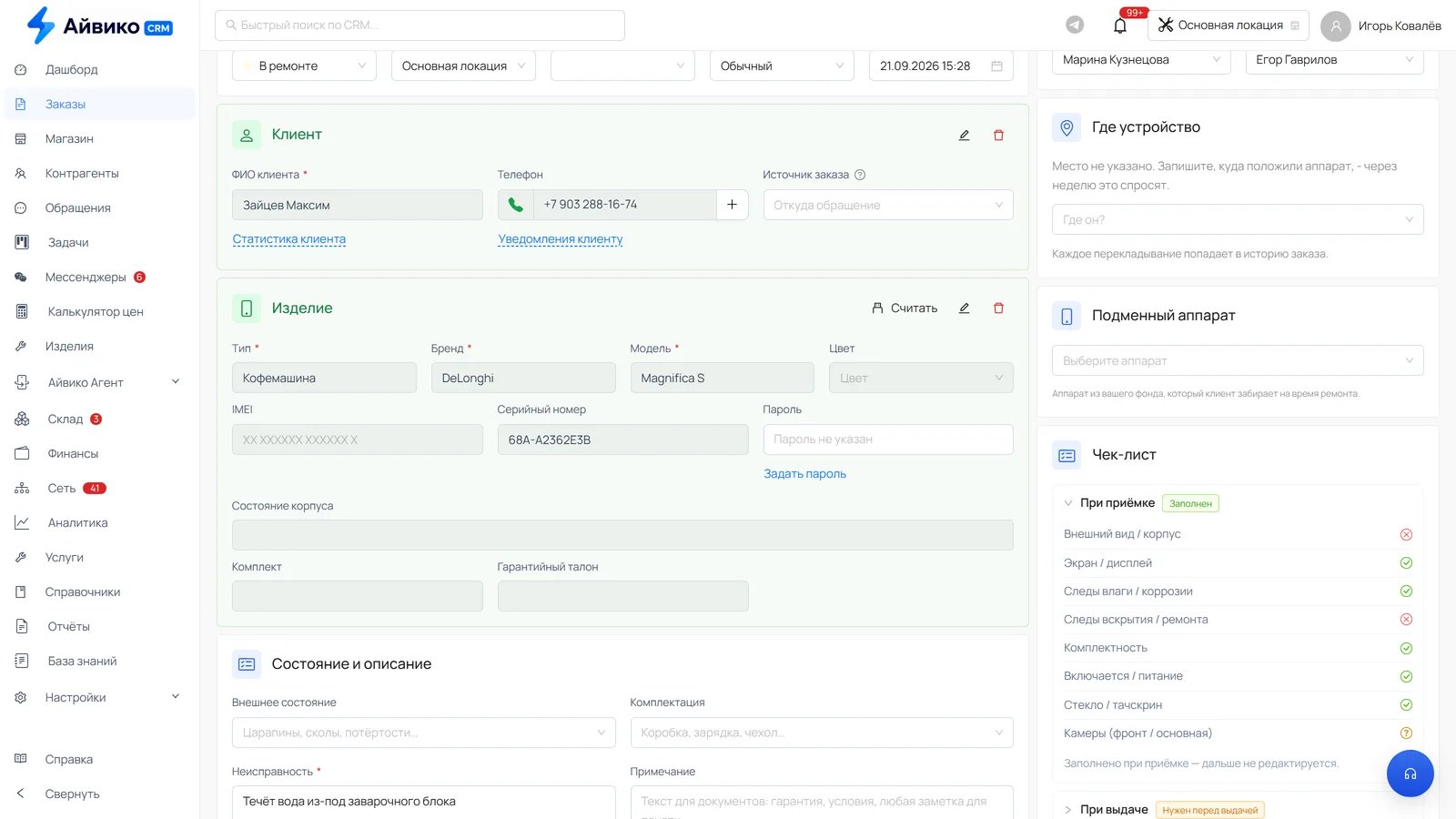Toggle the Внешний вид / корпус check status
1456x819 pixels.
pyautogui.click(x=1406, y=535)
